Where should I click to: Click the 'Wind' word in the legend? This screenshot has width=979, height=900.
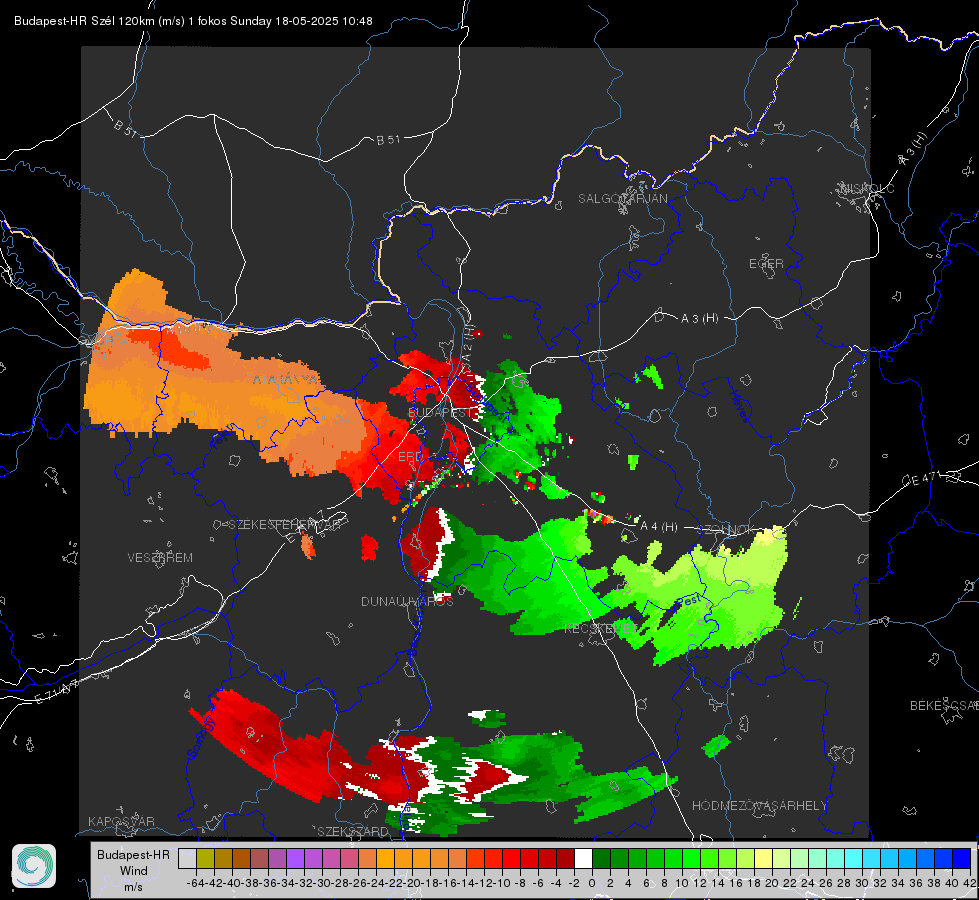[134, 871]
